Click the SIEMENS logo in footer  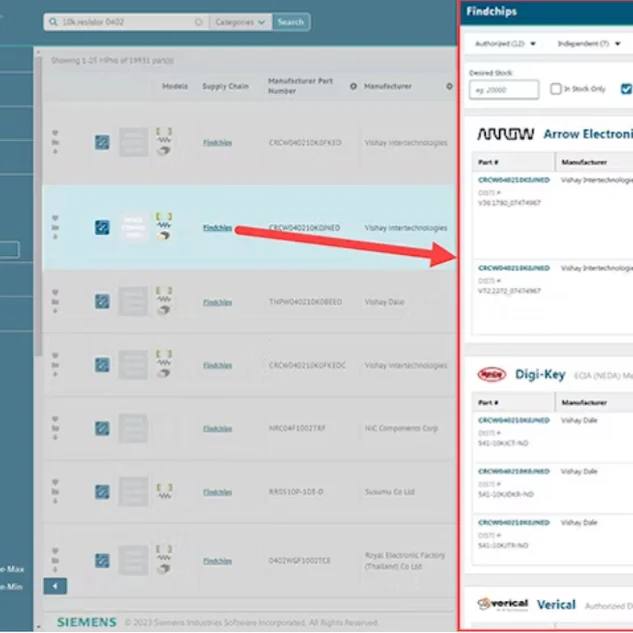(x=86, y=622)
